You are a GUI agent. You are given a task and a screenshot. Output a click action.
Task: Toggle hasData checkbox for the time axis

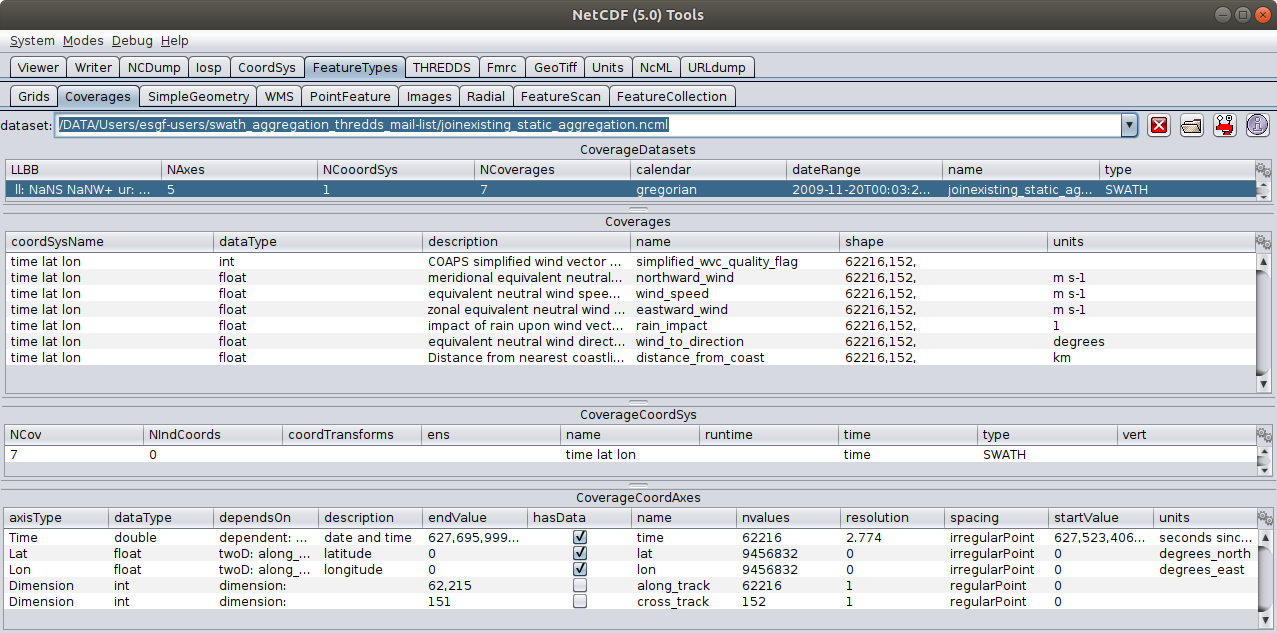coord(580,538)
